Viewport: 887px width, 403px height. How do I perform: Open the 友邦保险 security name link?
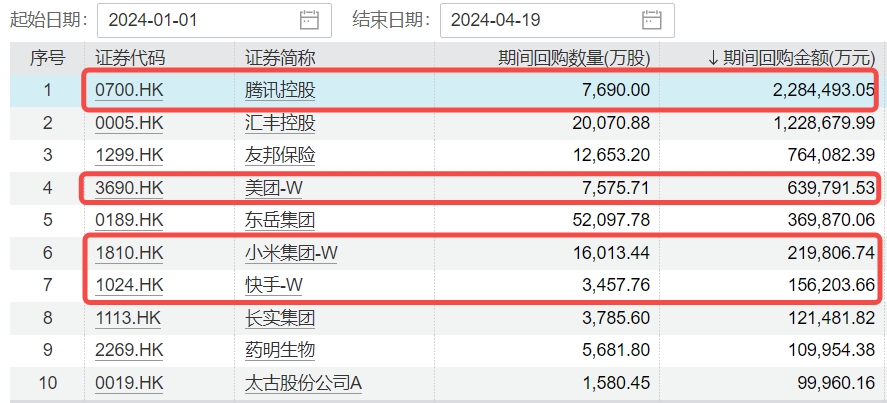point(280,155)
